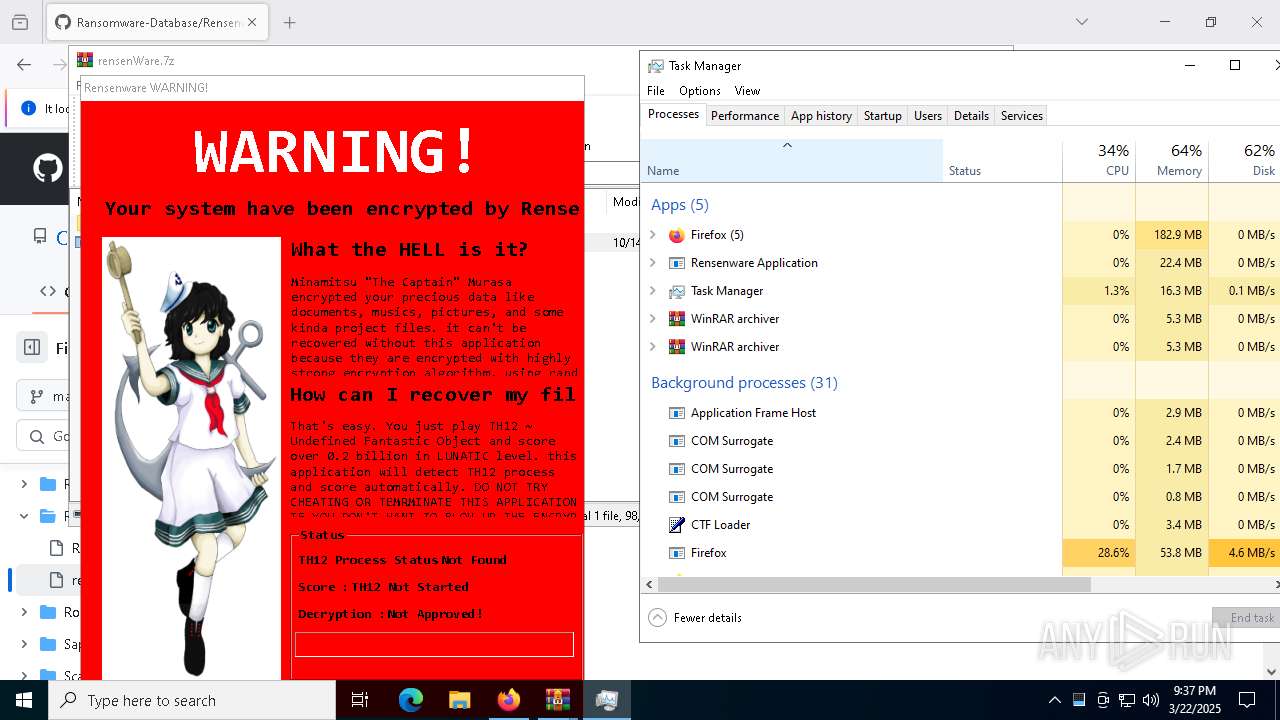Click the Firefox icon in Apps list

click(x=677, y=235)
